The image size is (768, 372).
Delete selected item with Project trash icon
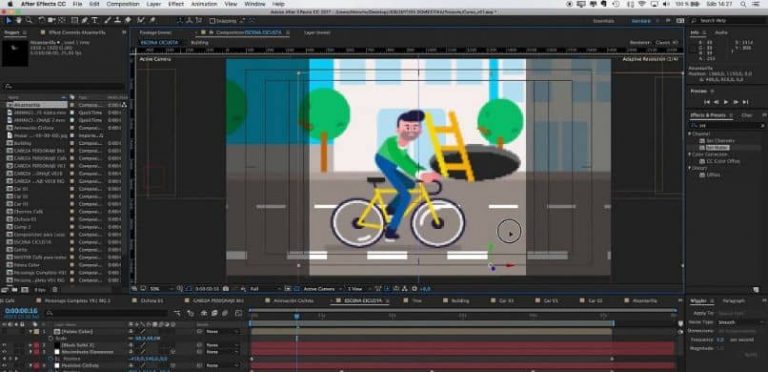(55, 290)
